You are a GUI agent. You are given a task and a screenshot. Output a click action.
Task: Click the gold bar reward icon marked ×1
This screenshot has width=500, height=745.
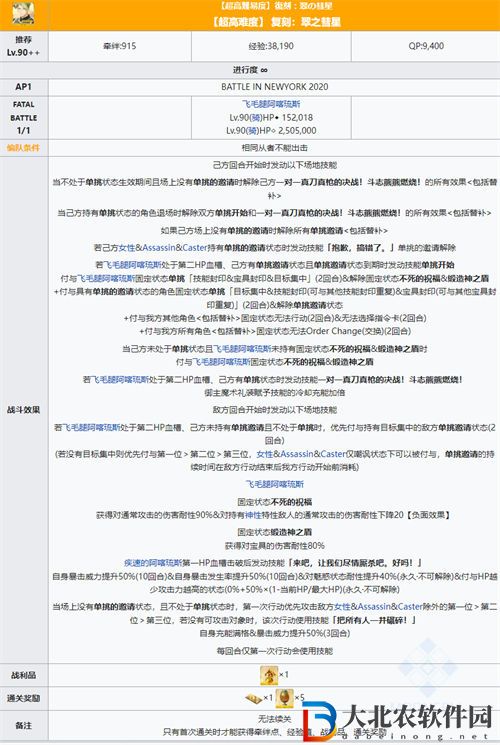click(x=253, y=698)
